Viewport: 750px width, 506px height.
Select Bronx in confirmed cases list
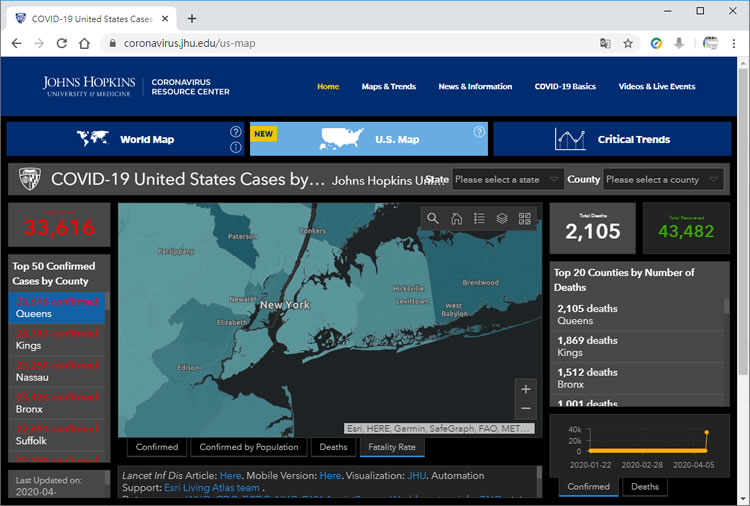(x=56, y=403)
